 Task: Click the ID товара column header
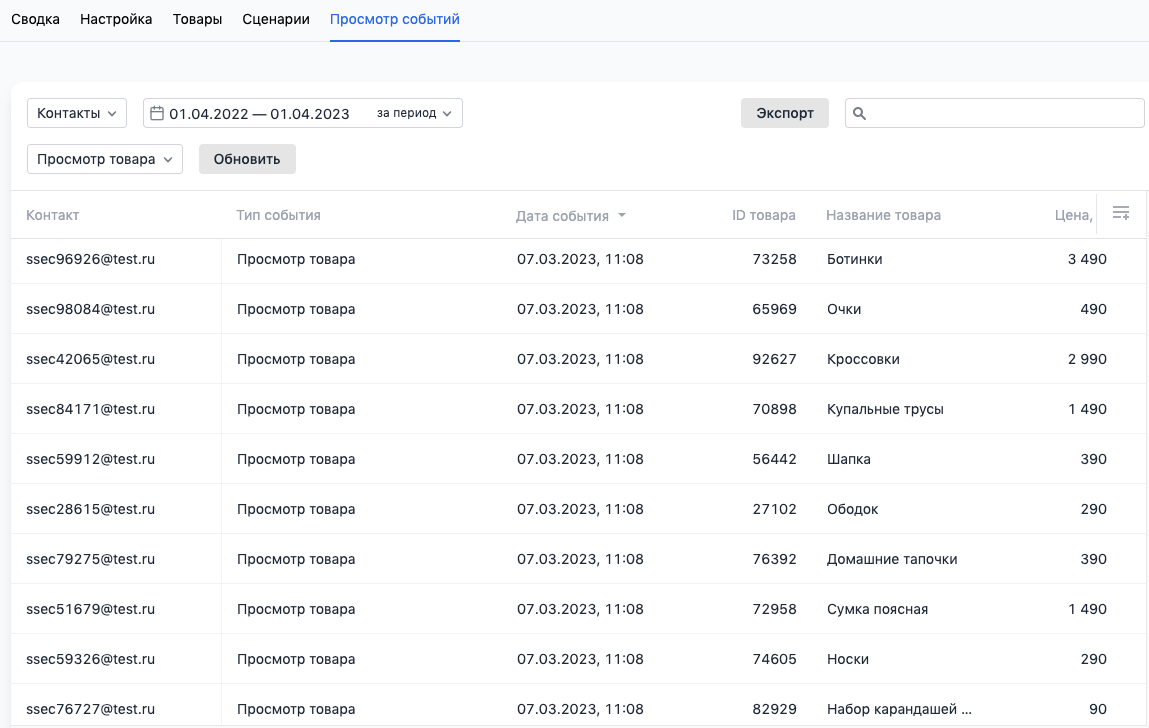point(763,216)
